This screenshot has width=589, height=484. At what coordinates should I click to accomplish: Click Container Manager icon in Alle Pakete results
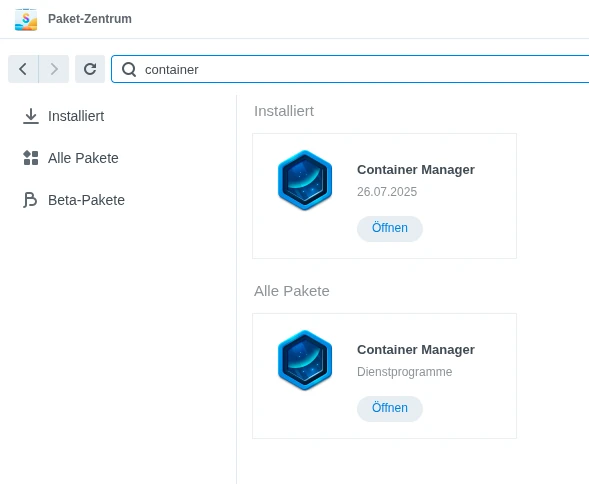click(x=305, y=360)
